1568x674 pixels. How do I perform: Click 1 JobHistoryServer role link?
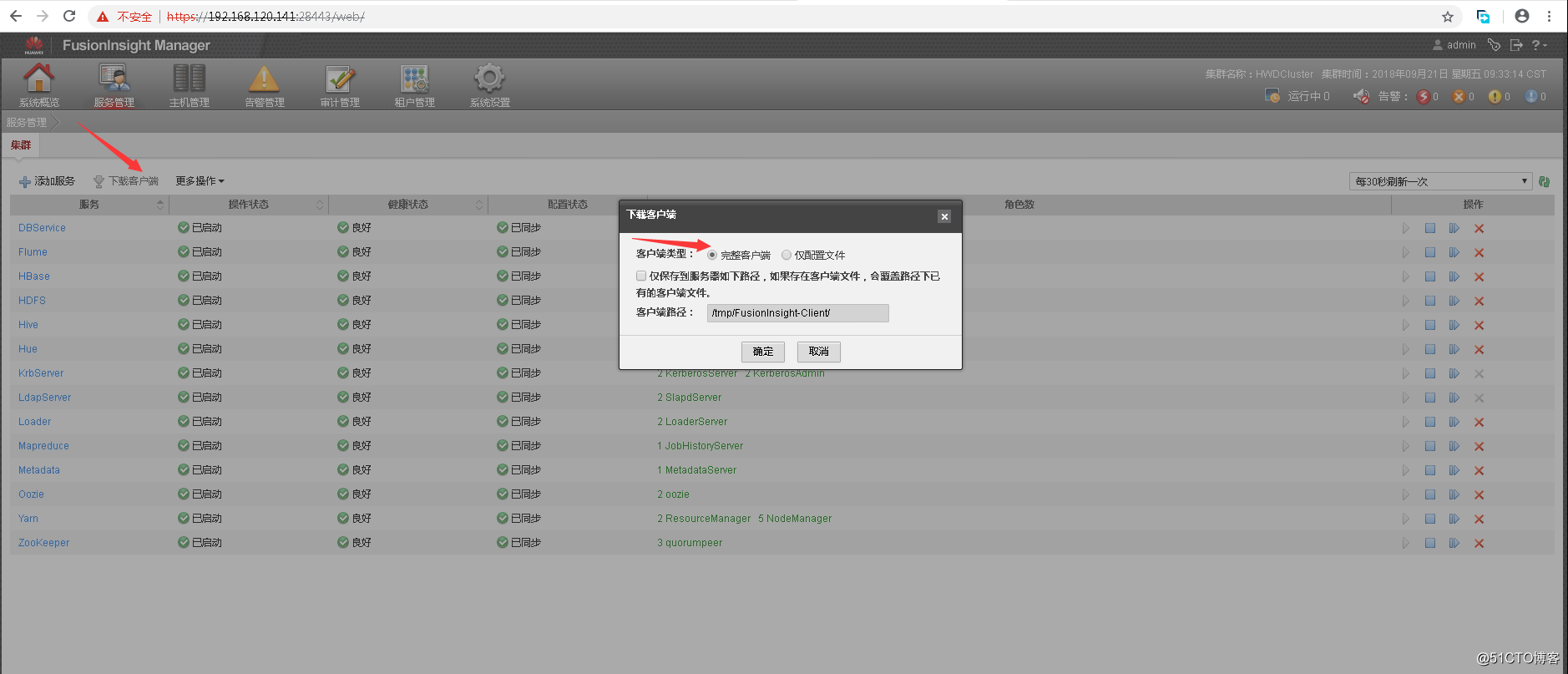[700, 446]
